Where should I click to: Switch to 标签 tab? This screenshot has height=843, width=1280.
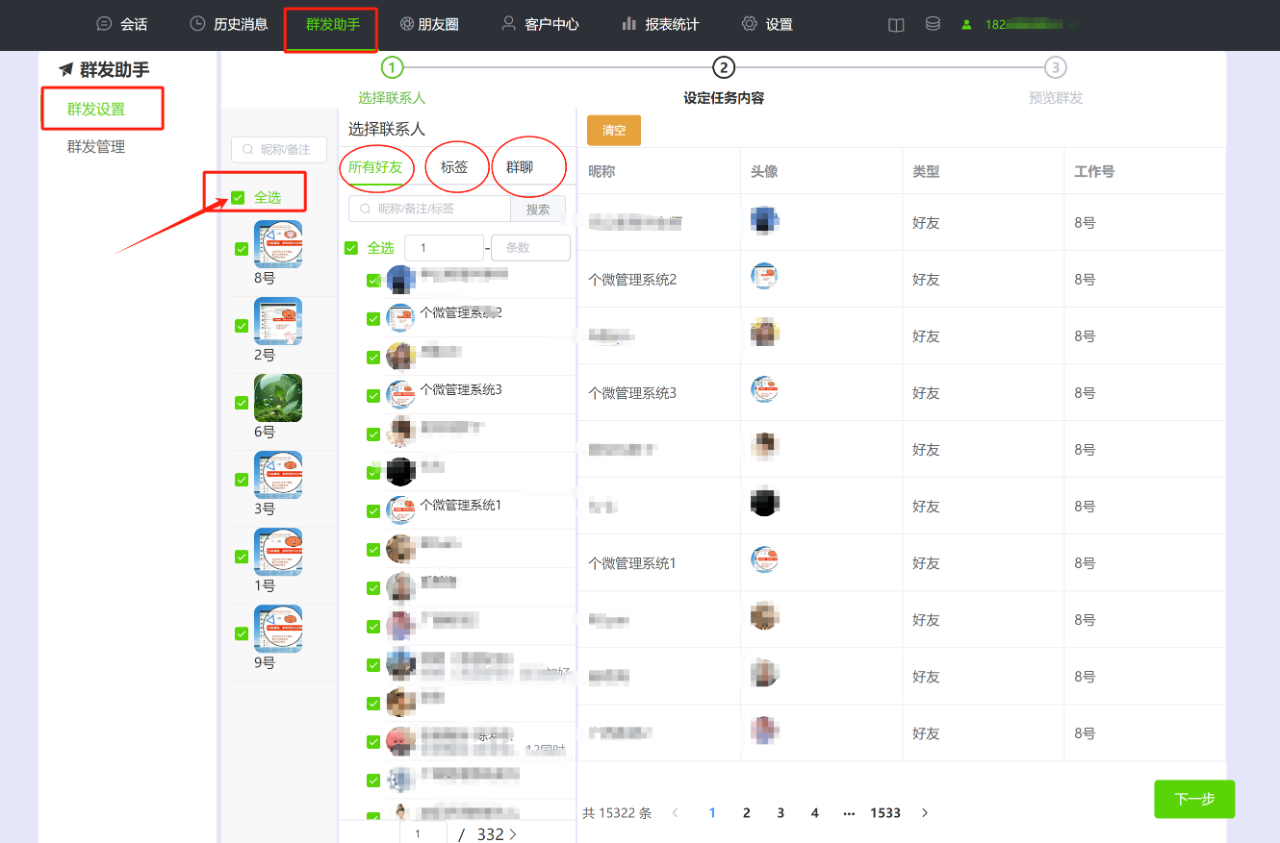455,167
